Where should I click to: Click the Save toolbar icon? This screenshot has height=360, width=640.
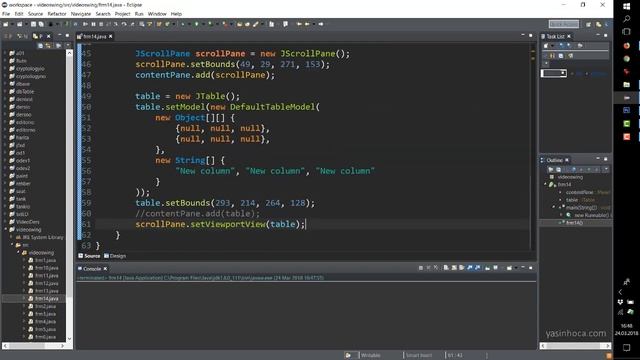(33, 24)
